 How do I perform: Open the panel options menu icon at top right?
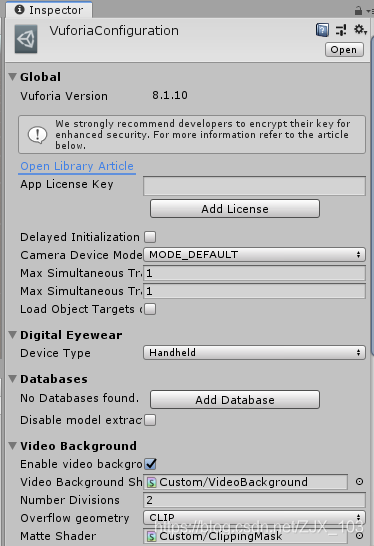click(x=369, y=11)
